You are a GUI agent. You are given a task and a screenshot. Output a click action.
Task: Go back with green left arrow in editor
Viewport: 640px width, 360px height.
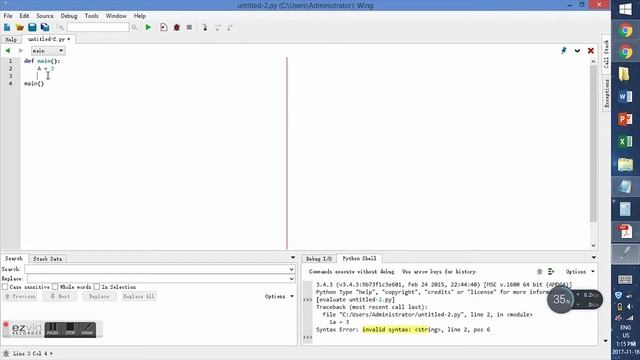pos(7,51)
